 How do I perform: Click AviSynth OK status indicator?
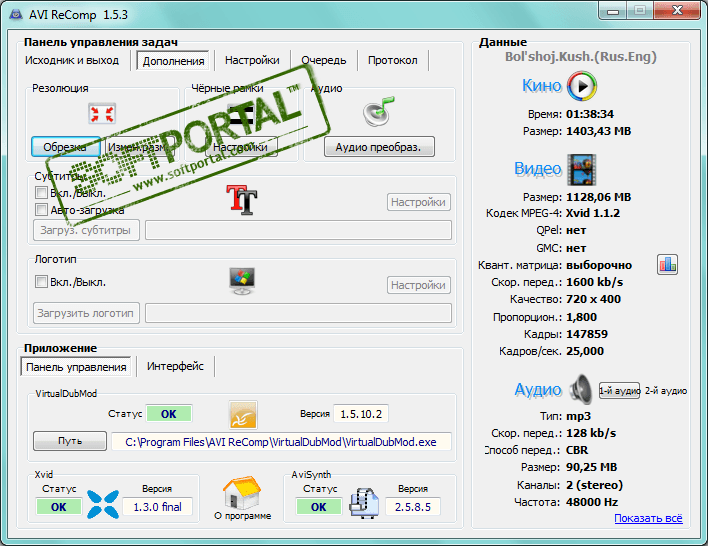pyautogui.click(x=319, y=507)
